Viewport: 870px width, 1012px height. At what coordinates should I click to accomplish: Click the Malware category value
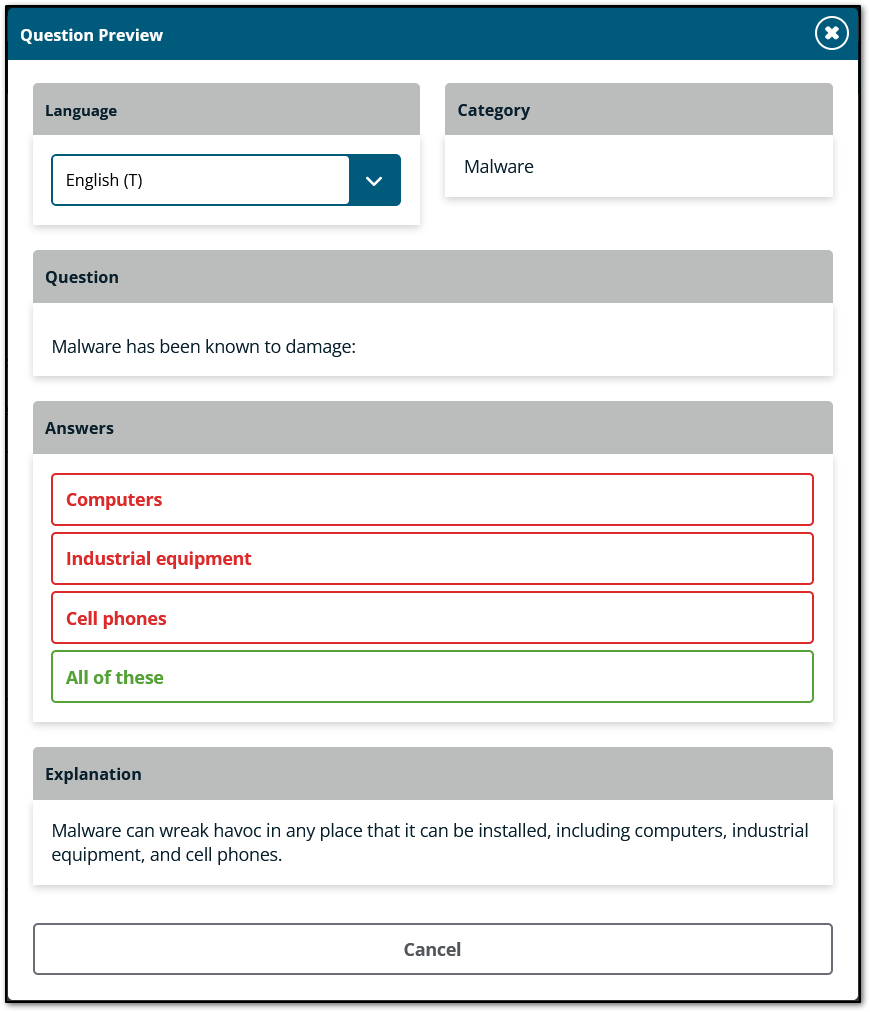point(498,166)
